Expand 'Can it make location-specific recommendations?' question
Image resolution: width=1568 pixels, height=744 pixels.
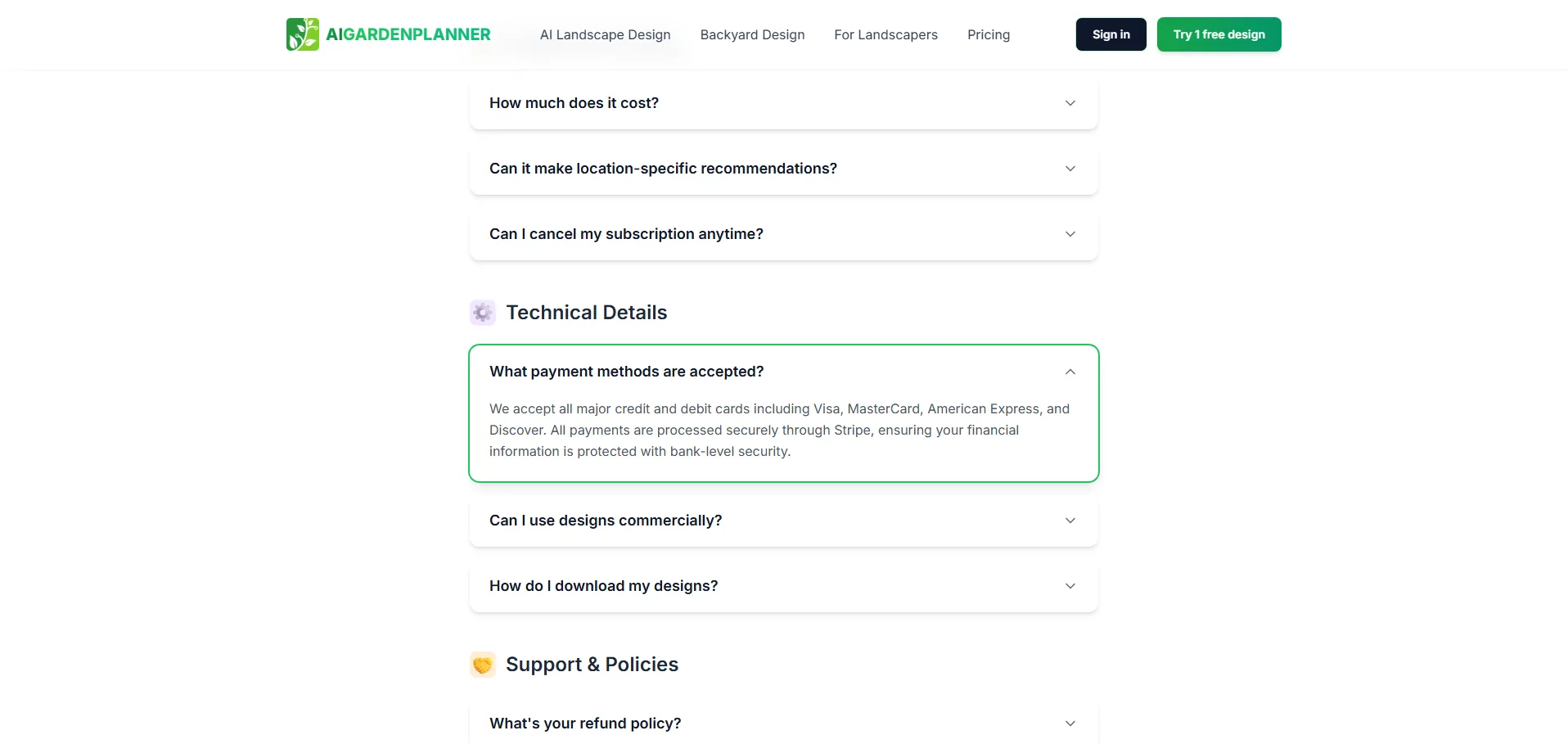click(663, 169)
